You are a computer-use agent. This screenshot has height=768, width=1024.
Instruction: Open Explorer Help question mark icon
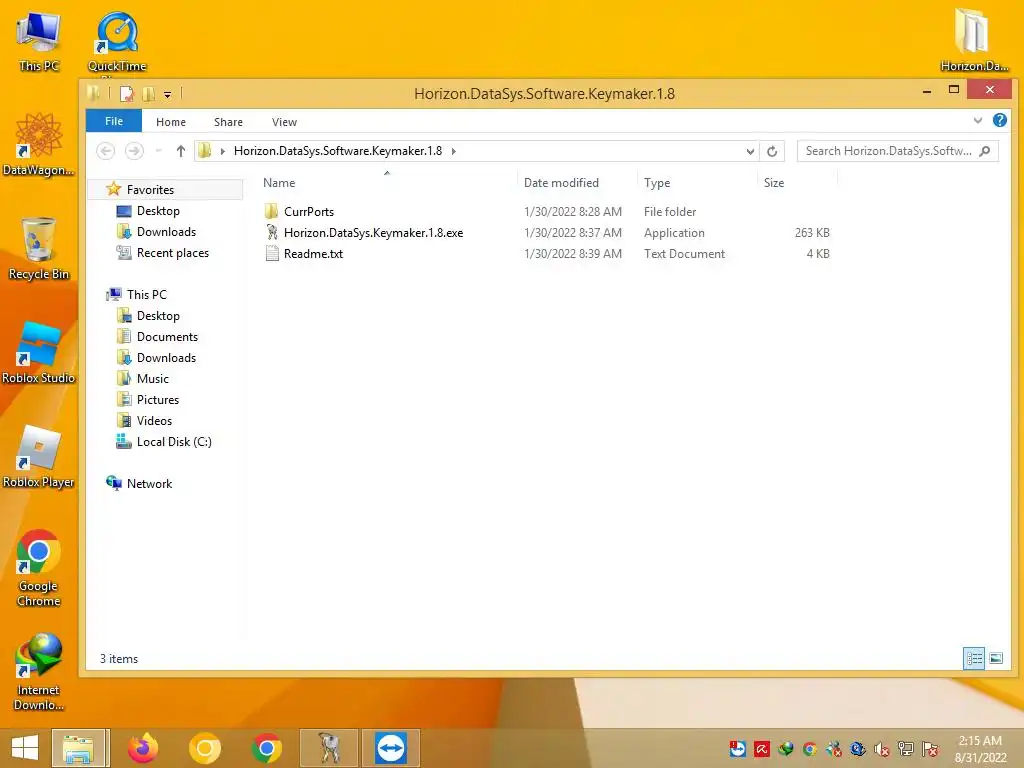[999, 120]
